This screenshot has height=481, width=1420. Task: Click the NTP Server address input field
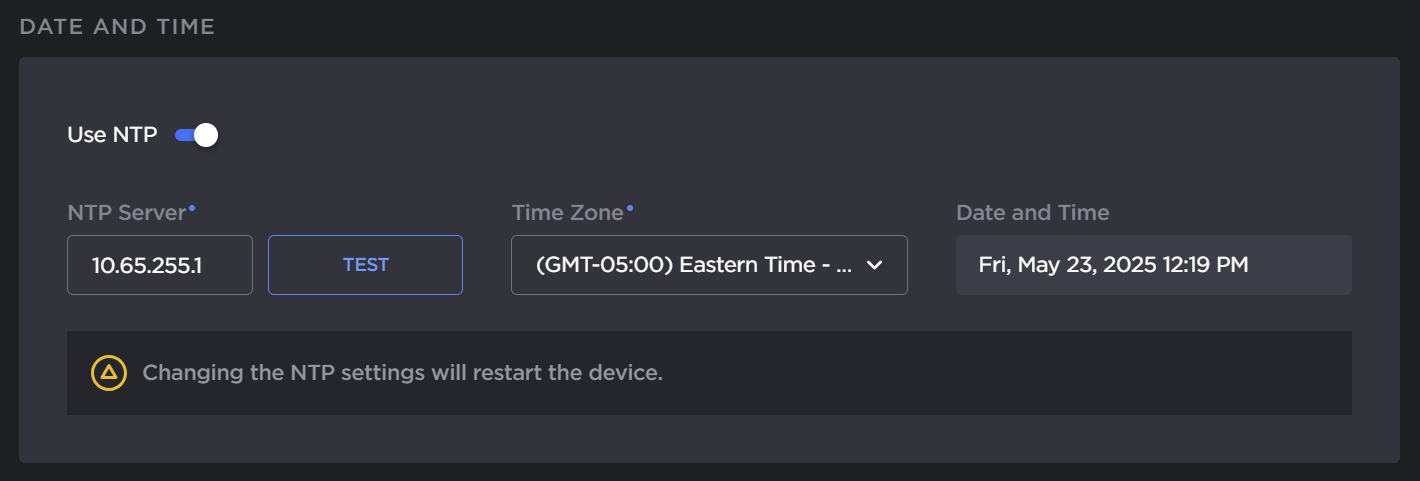(160, 265)
